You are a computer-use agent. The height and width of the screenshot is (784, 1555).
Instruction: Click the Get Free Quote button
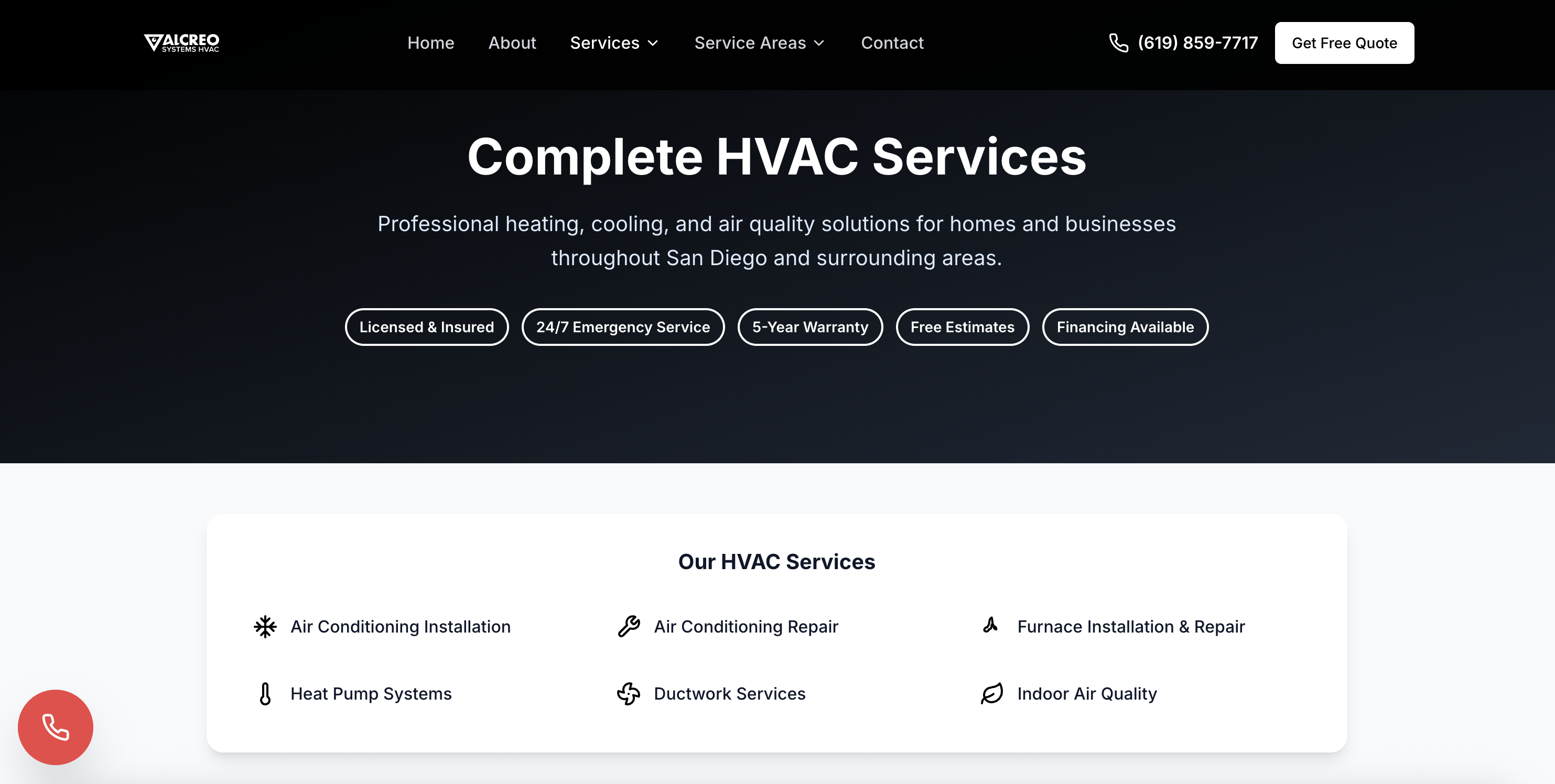point(1344,43)
